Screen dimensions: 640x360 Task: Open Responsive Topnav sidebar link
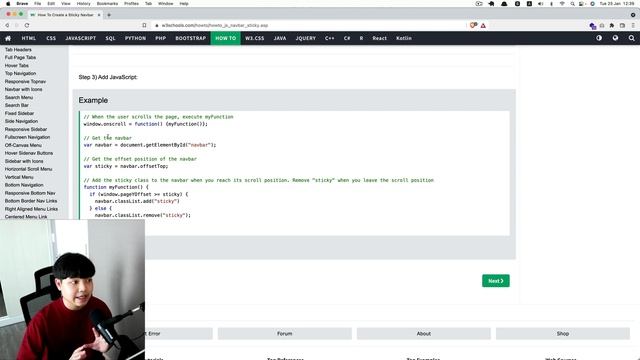(25, 82)
